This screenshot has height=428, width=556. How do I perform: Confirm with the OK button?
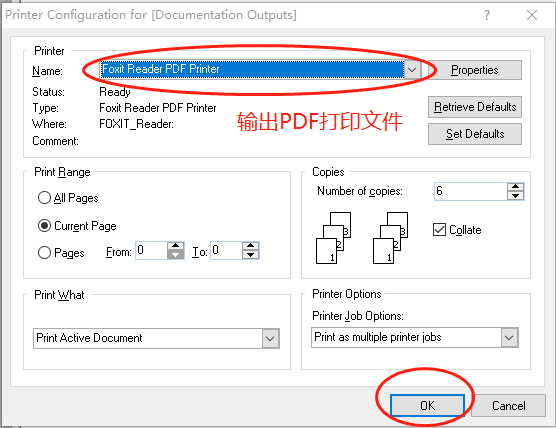pos(427,405)
